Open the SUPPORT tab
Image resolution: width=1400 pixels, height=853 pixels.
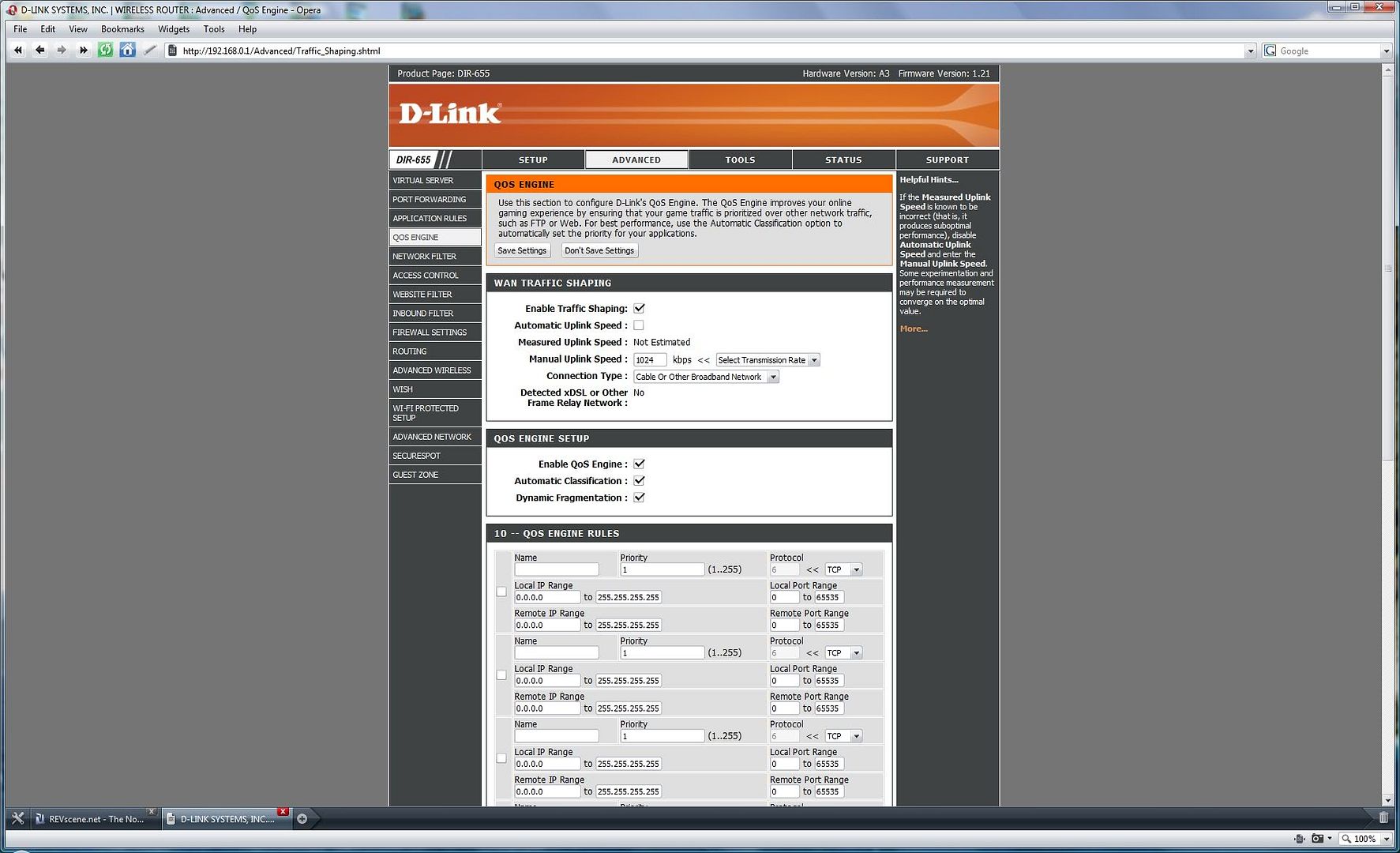point(948,160)
